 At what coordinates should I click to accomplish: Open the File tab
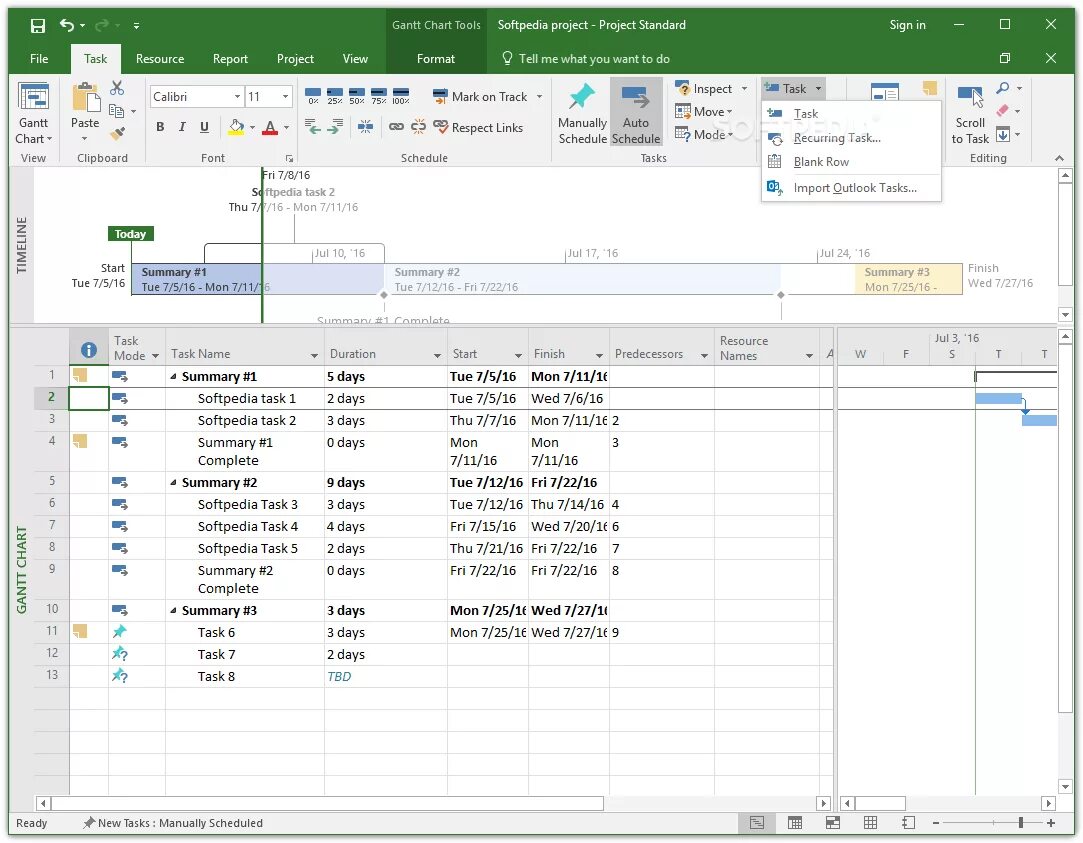tap(39, 59)
